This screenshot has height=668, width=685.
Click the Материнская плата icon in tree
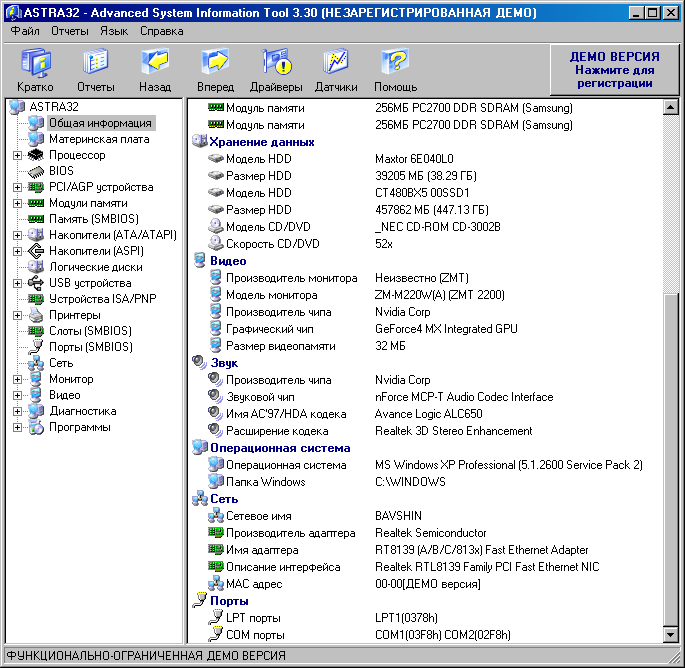(x=36, y=139)
